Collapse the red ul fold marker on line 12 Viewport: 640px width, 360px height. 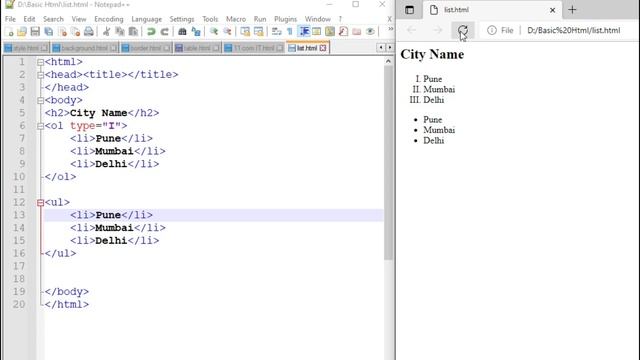(x=40, y=203)
